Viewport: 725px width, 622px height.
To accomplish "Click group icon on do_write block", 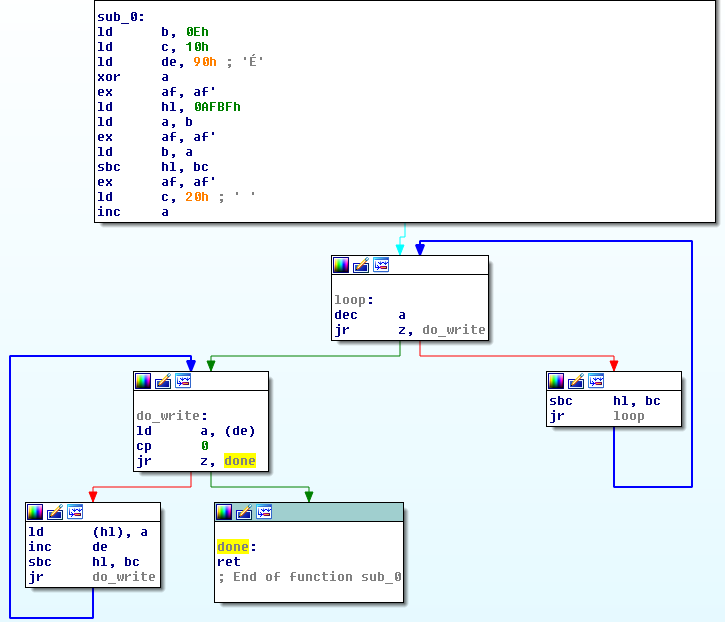I will [x=182, y=381].
